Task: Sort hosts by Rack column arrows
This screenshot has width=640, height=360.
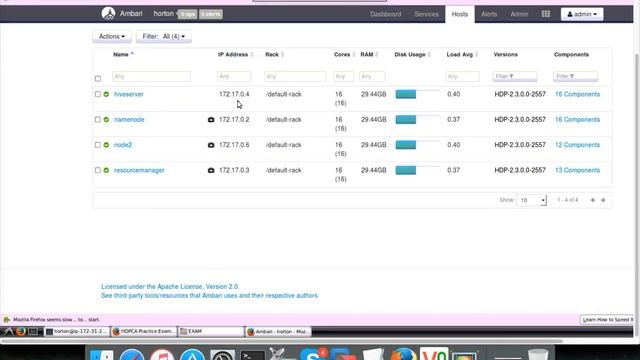Action: point(282,55)
